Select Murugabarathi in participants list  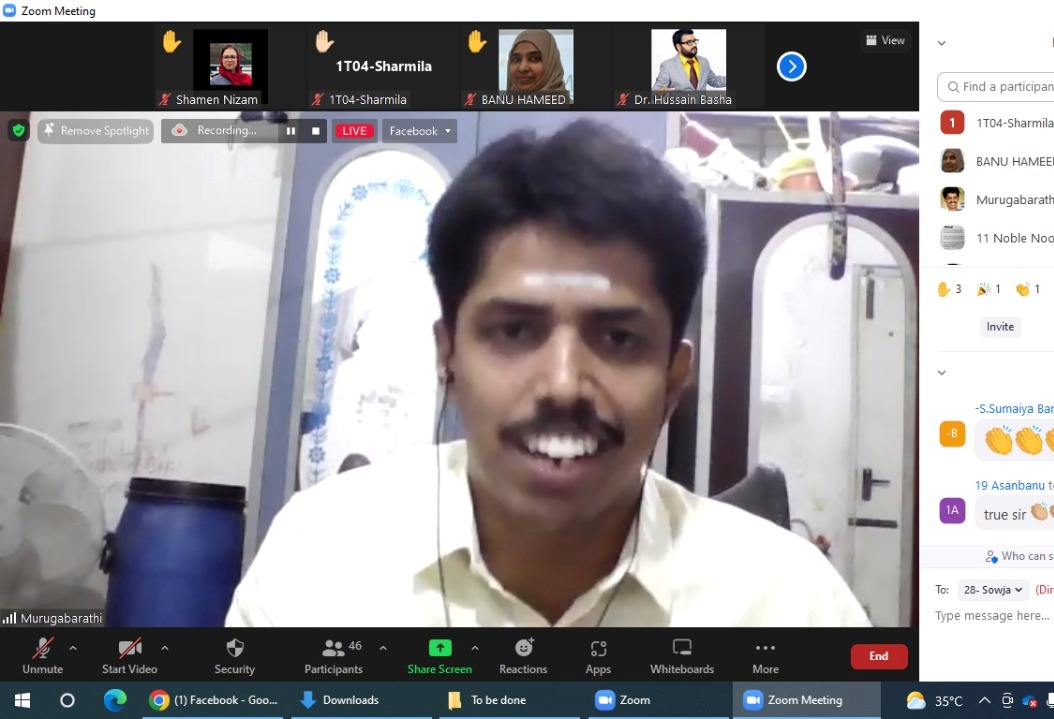point(996,200)
